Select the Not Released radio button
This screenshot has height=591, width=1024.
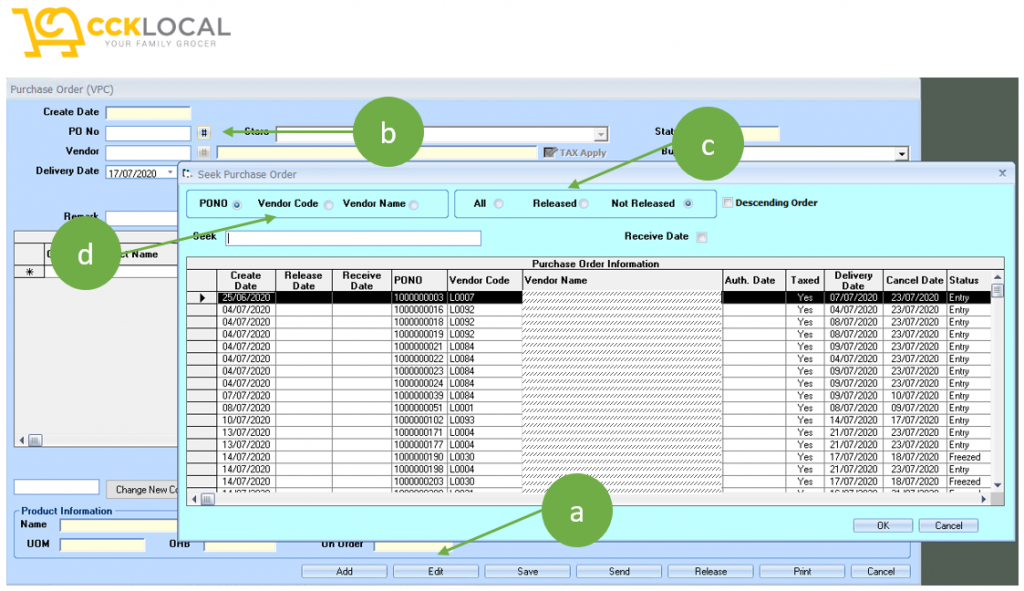(688, 204)
